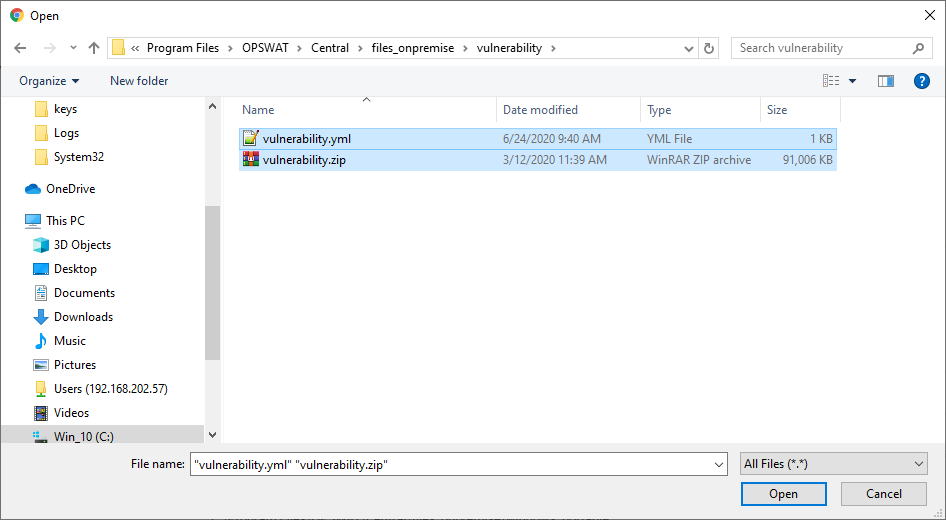Open File name history dropdown
The height and width of the screenshot is (520, 946).
tap(719, 465)
